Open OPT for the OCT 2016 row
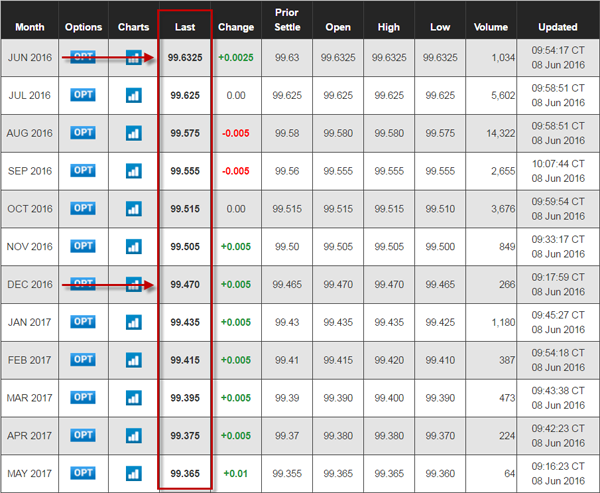 (x=83, y=208)
